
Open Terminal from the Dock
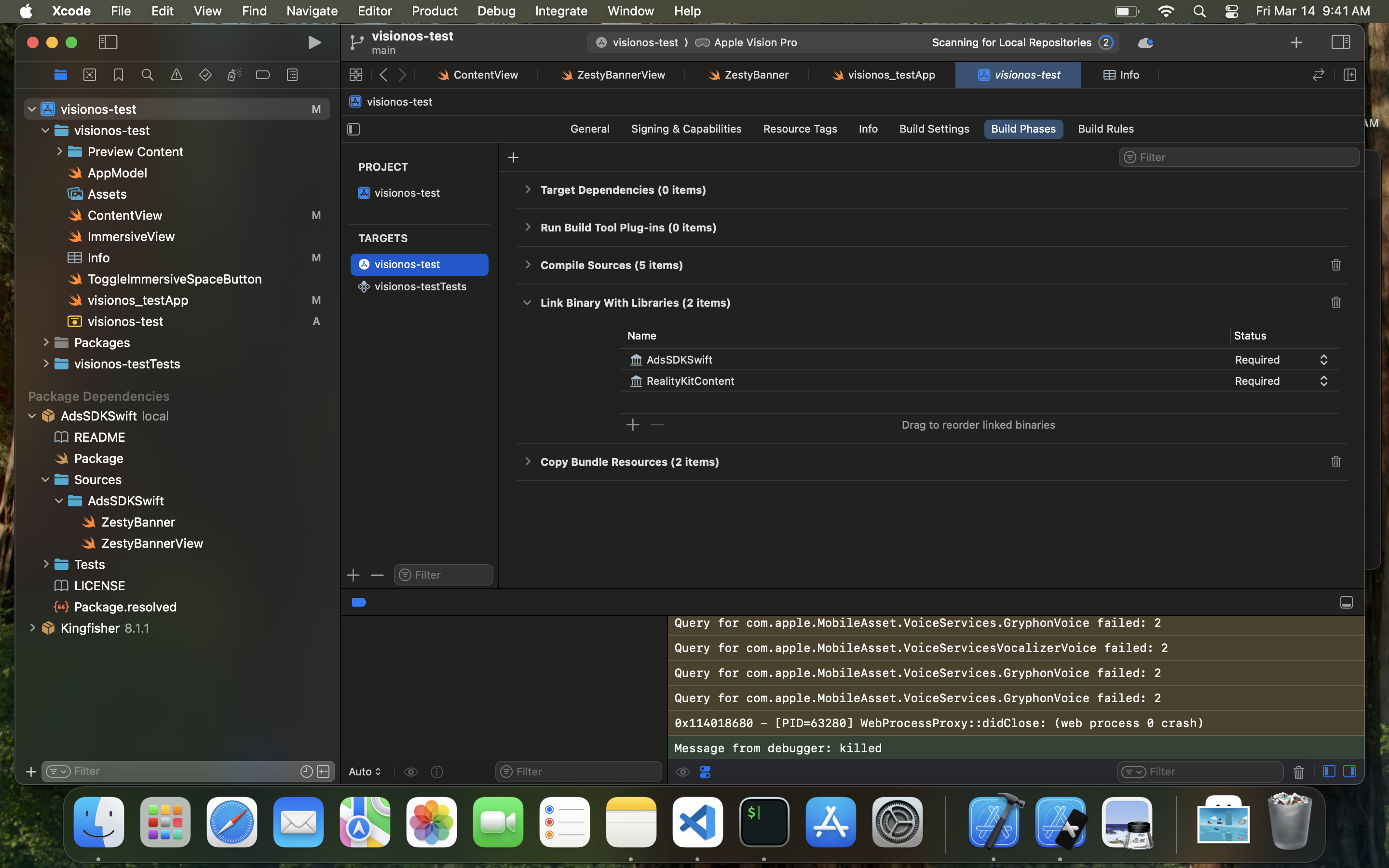click(x=764, y=822)
